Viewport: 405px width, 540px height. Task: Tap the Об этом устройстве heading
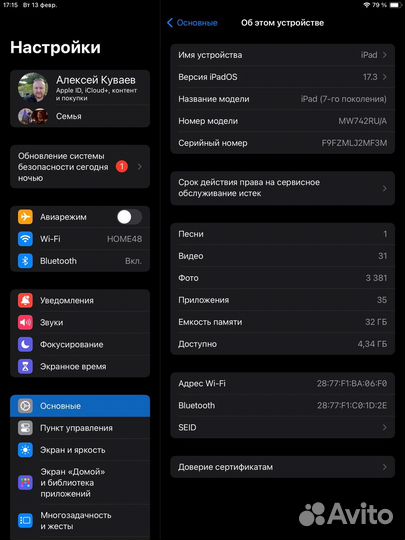point(282,23)
